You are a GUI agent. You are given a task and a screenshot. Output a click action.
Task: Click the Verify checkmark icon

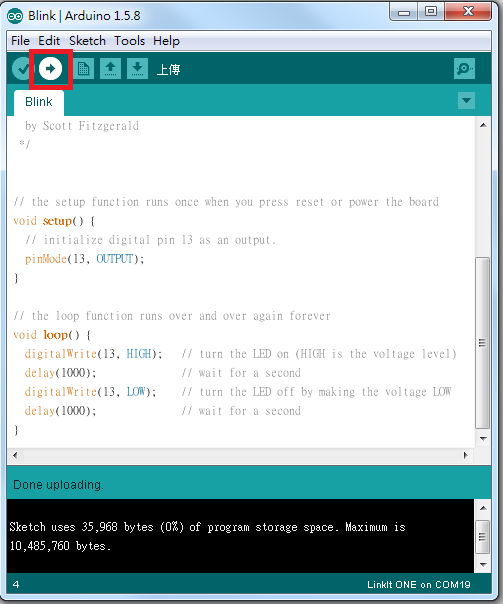(21, 69)
